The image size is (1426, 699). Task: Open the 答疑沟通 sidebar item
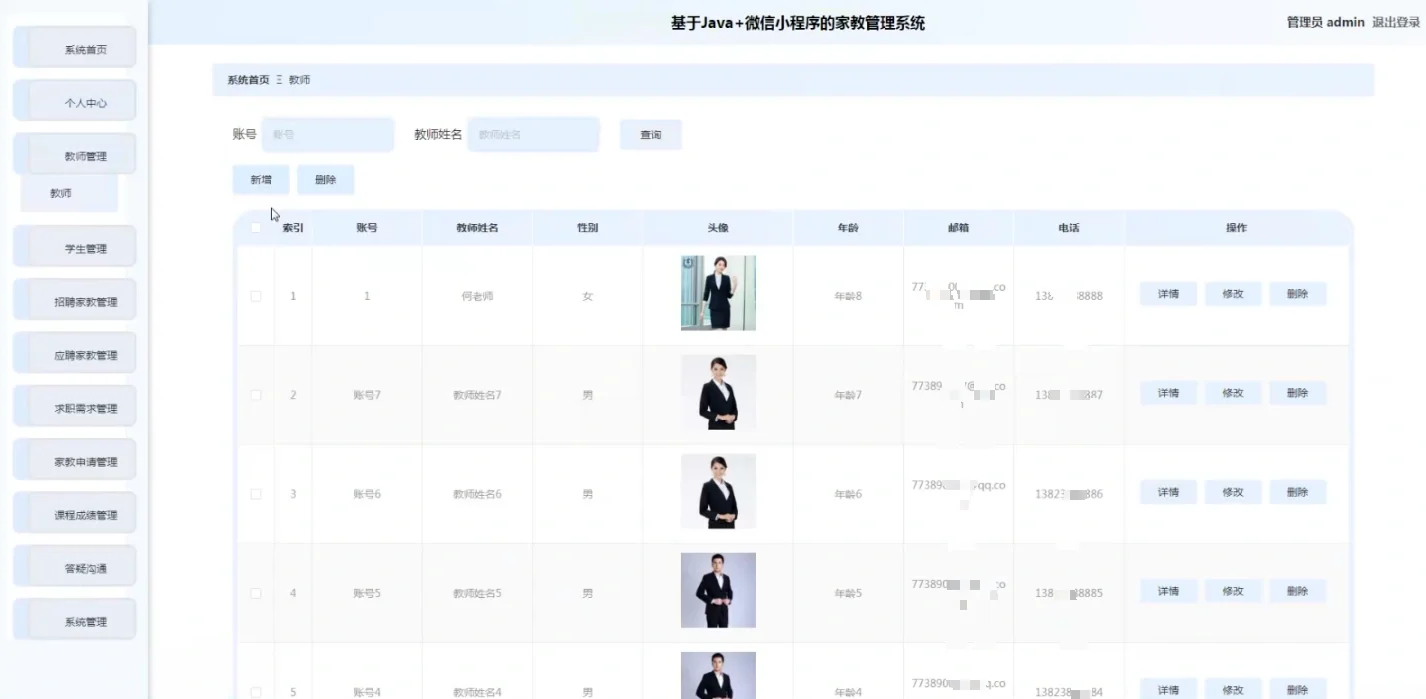74,565
